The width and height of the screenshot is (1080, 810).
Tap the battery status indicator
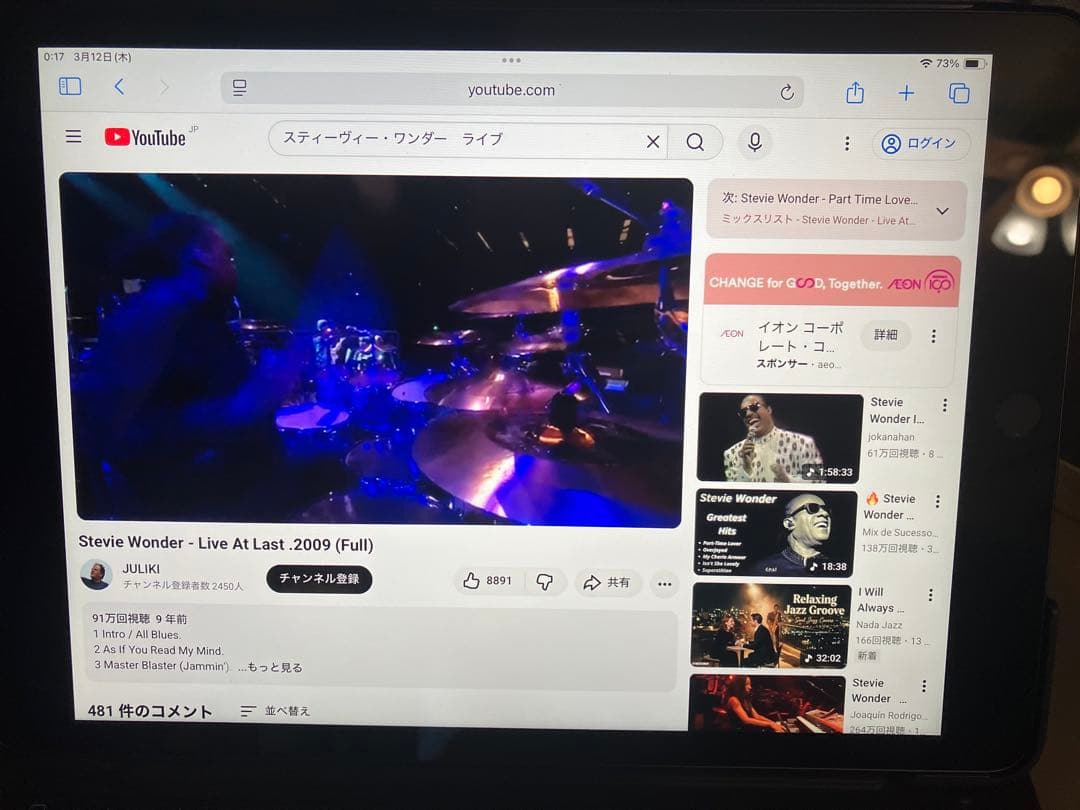(x=974, y=63)
